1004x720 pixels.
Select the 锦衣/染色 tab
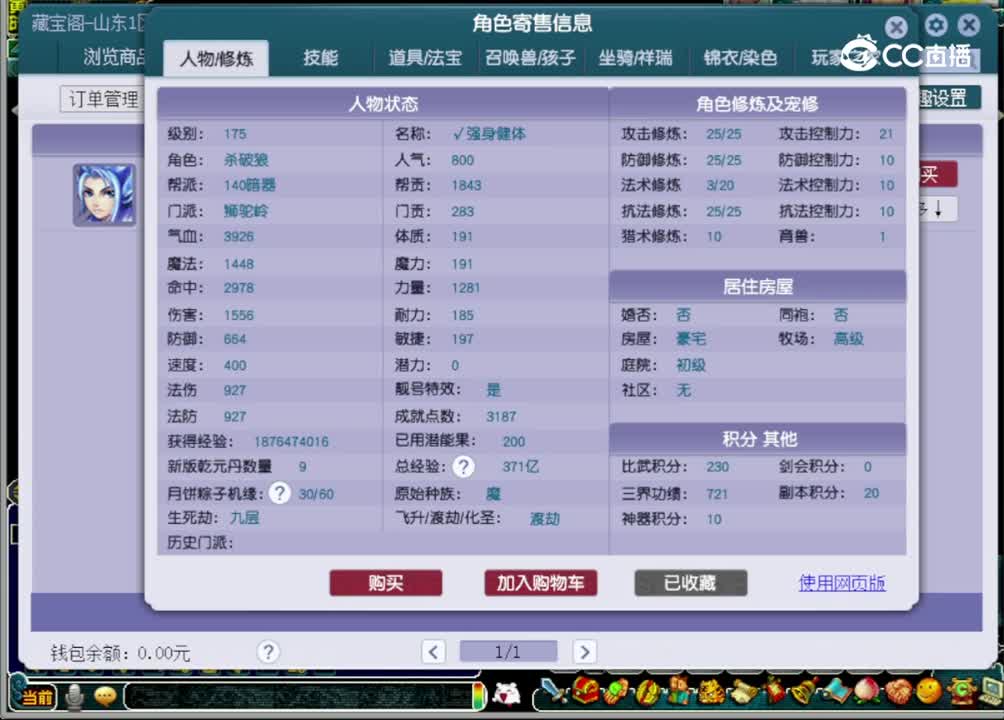[x=740, y=58]
